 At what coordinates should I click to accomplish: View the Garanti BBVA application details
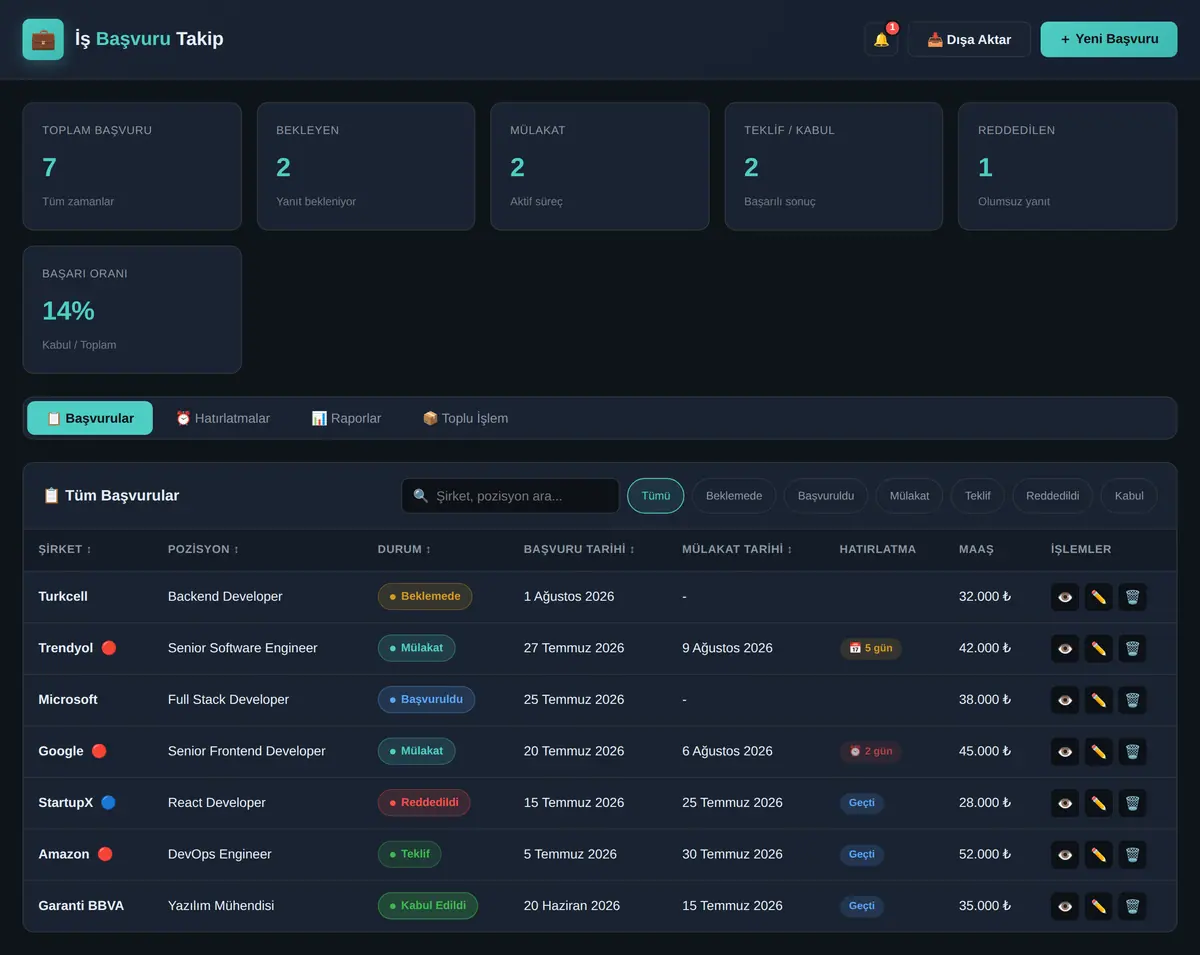tap(1065, 906)
